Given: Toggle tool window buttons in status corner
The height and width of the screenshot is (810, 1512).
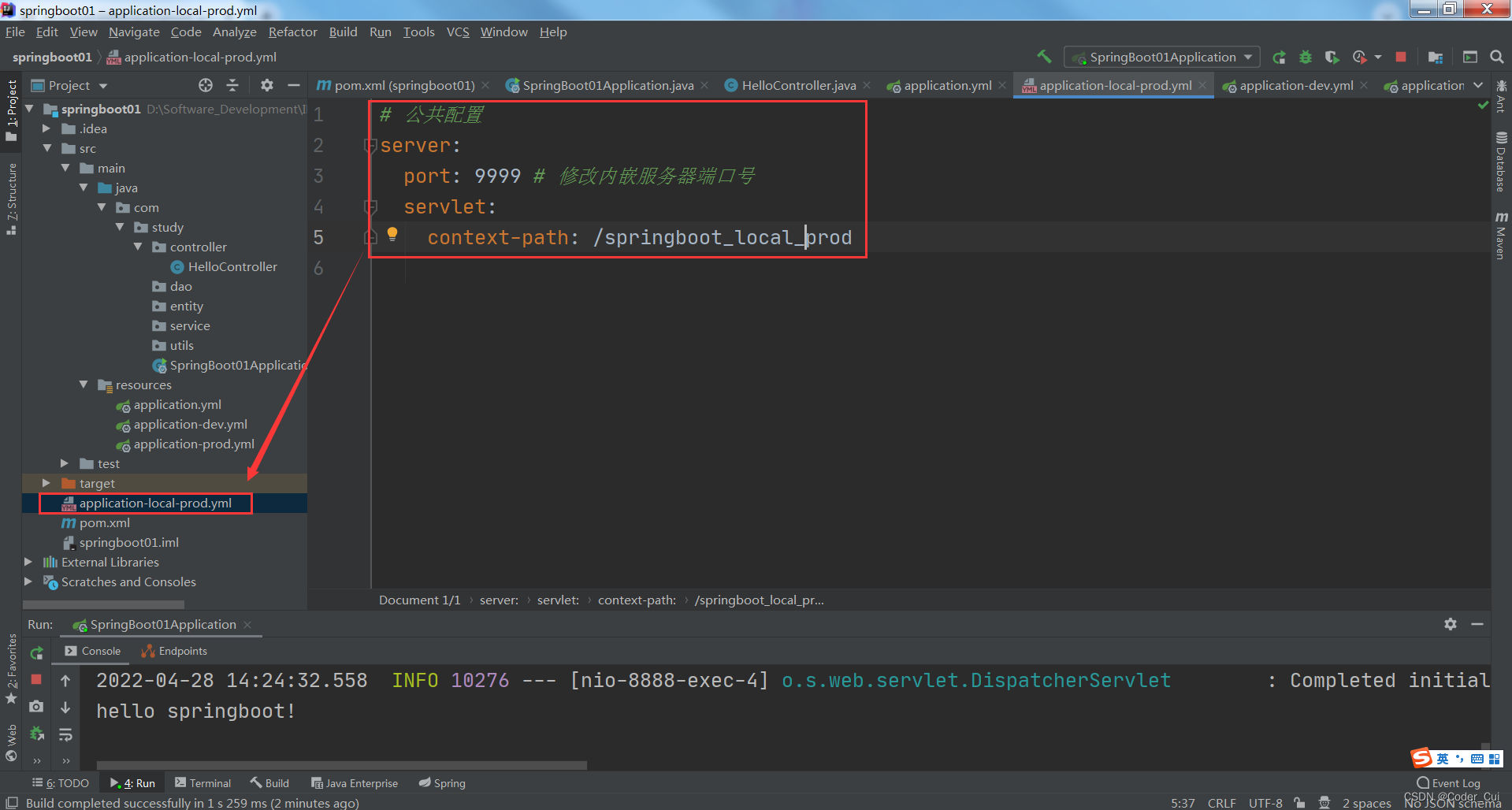Looking at the screenshot, I should (x=12, y=803).
